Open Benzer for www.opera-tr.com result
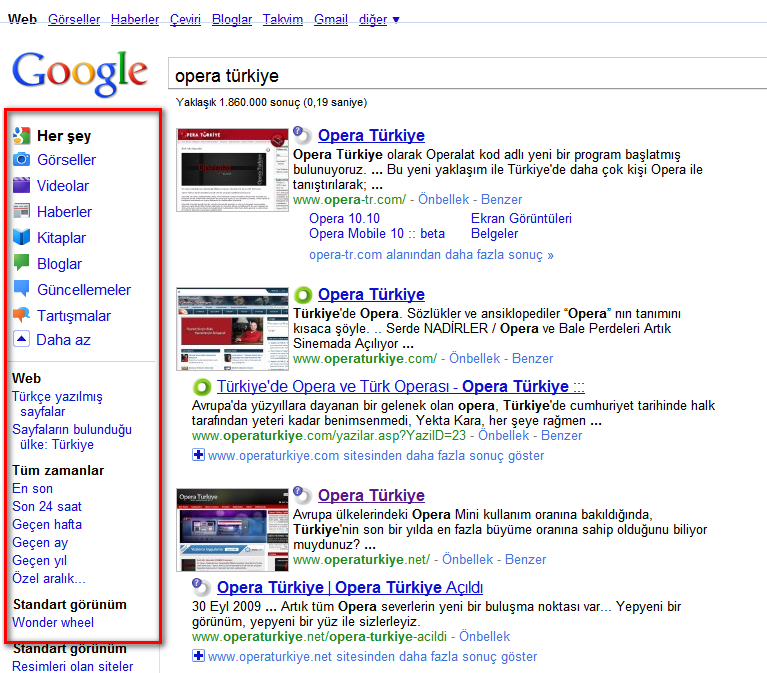The width and height of the screenshot is (767, 673). click(502, 200)
